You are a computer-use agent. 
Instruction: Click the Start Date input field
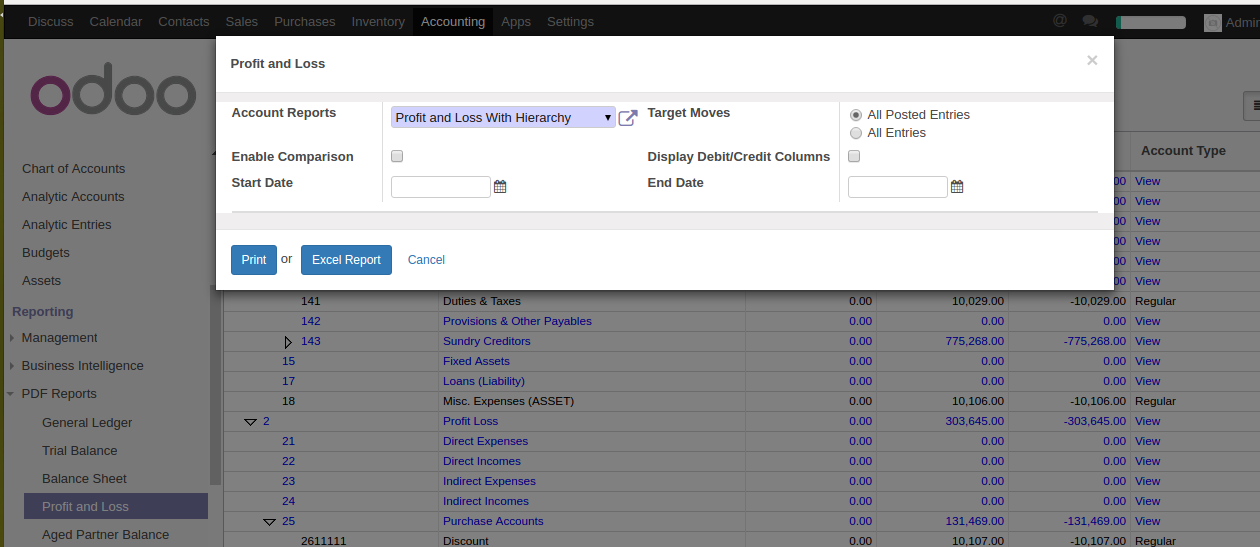(x=441, y=187)
